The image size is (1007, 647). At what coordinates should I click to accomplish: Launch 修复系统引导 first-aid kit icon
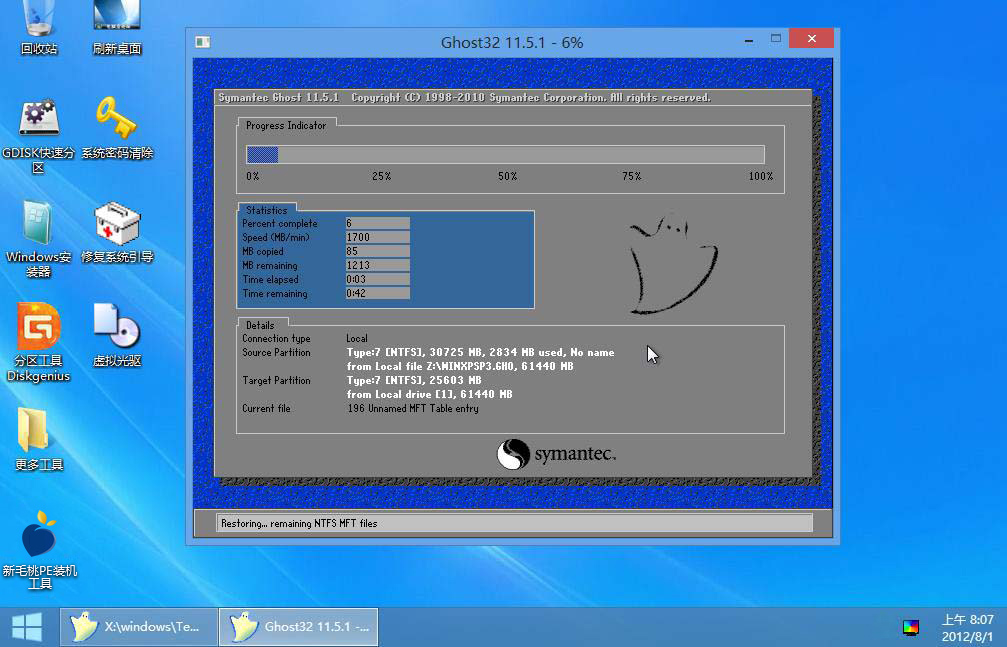click(117, 233)
